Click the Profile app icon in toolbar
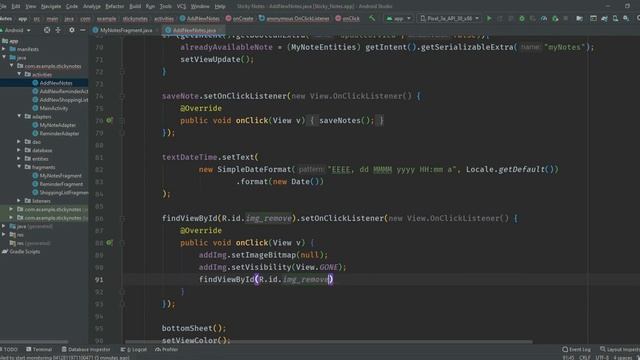The width and height of the screenshot is (640, 360). pos(544,18)
